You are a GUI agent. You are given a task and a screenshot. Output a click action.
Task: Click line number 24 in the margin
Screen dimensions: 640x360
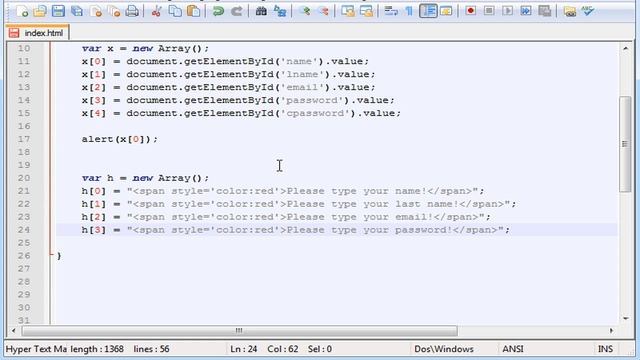coord(24,229)
